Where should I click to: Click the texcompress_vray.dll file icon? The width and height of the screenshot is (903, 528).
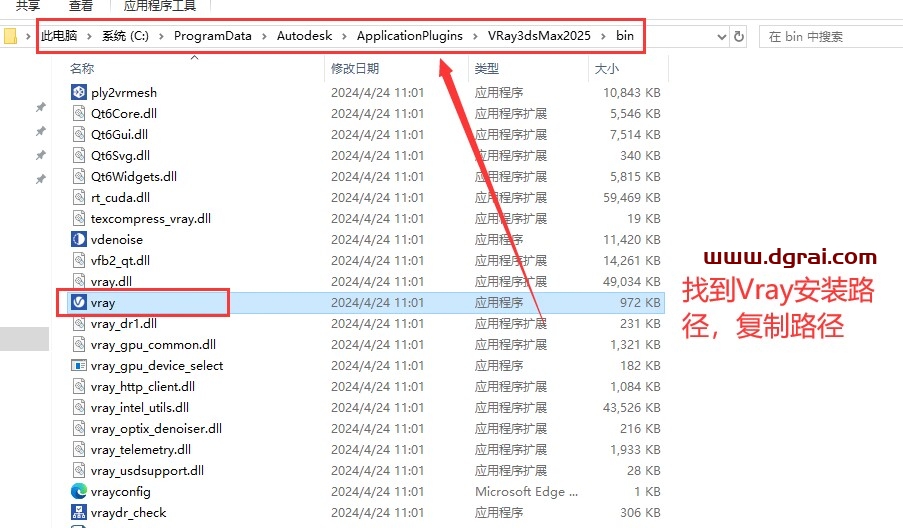79,218
